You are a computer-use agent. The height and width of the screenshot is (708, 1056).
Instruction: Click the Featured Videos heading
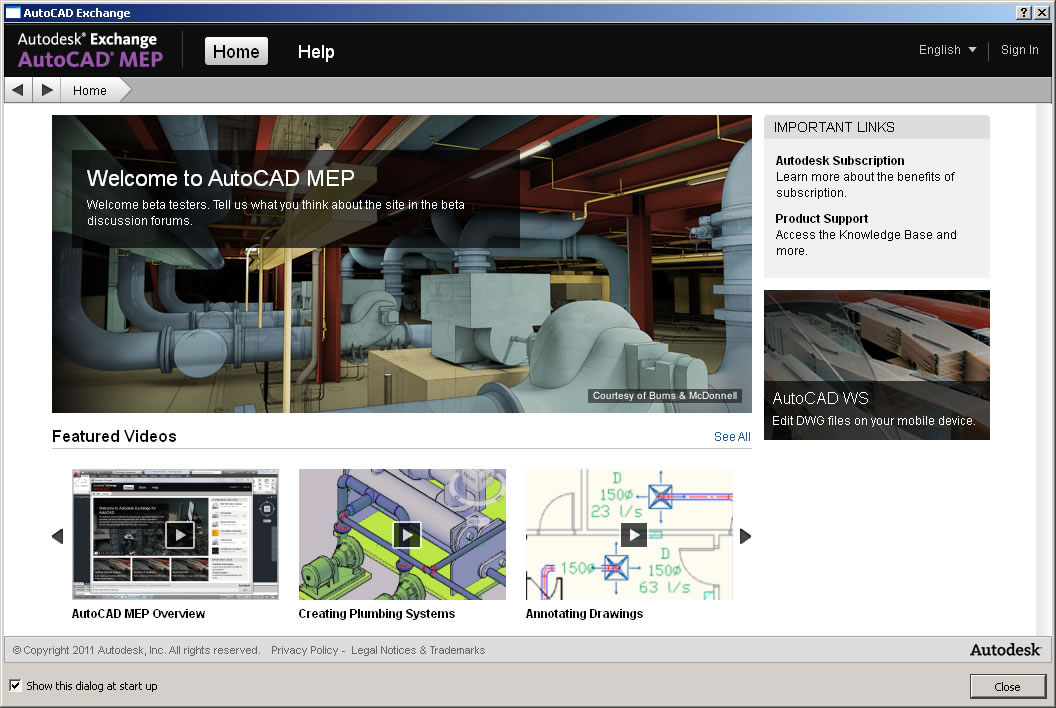coord(114,437)
